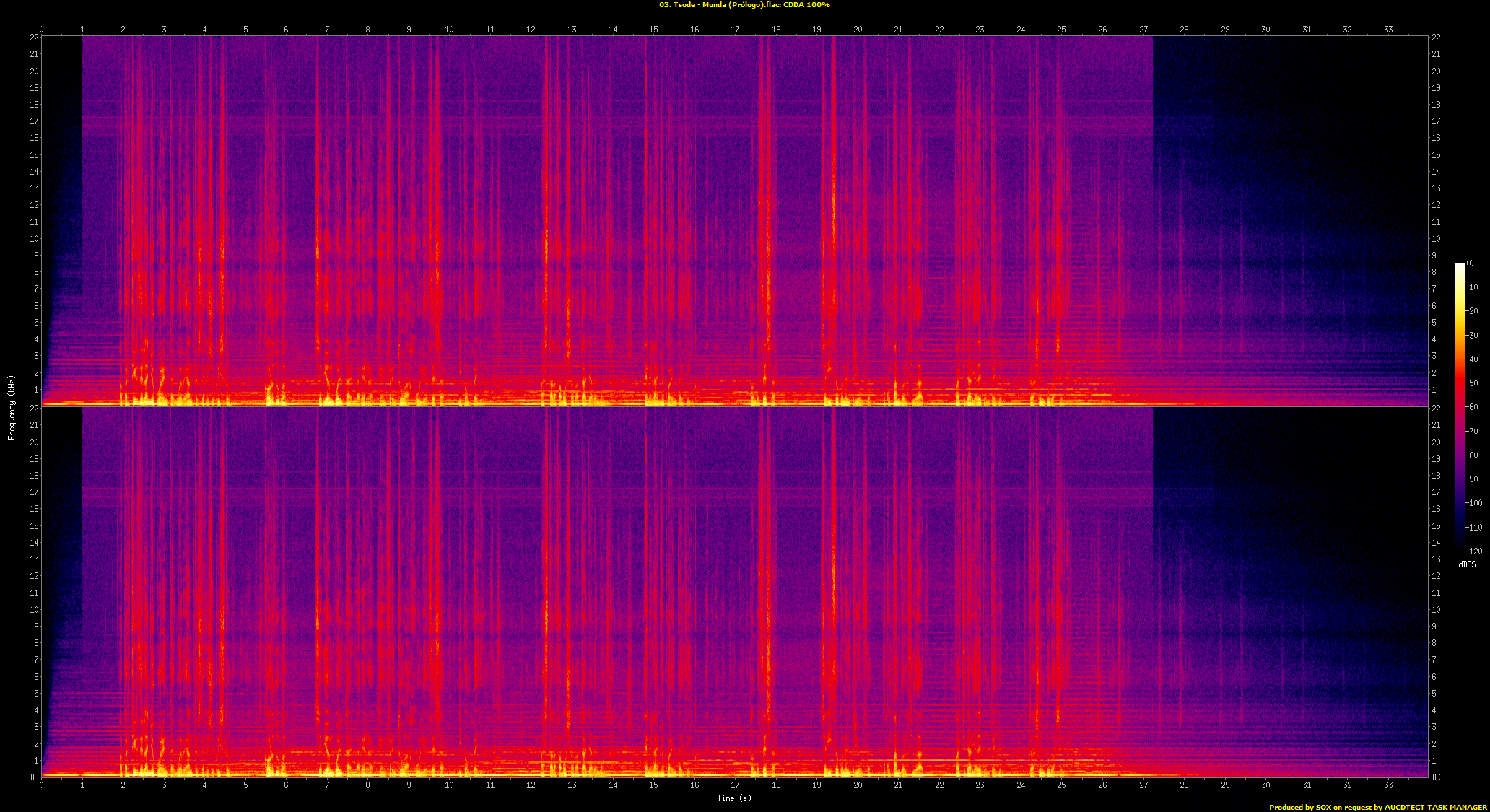
Task: Click the 15 second tick on top time axis
Action: [x=653, y=30]
